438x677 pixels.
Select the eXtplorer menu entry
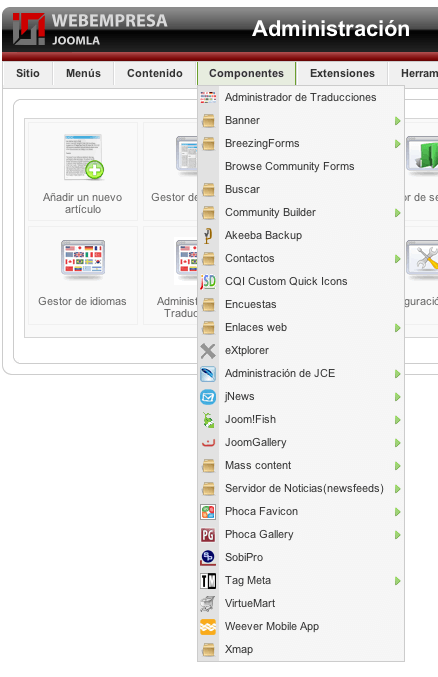coord(301,351)
